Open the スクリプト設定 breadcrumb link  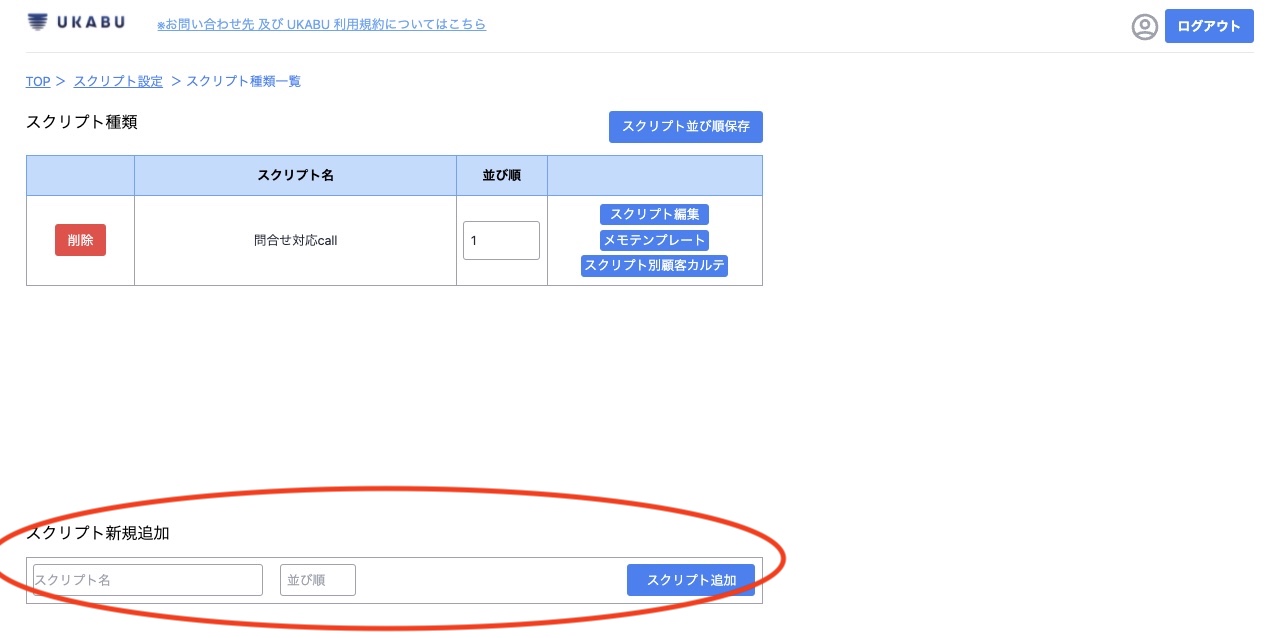point(118,81)
